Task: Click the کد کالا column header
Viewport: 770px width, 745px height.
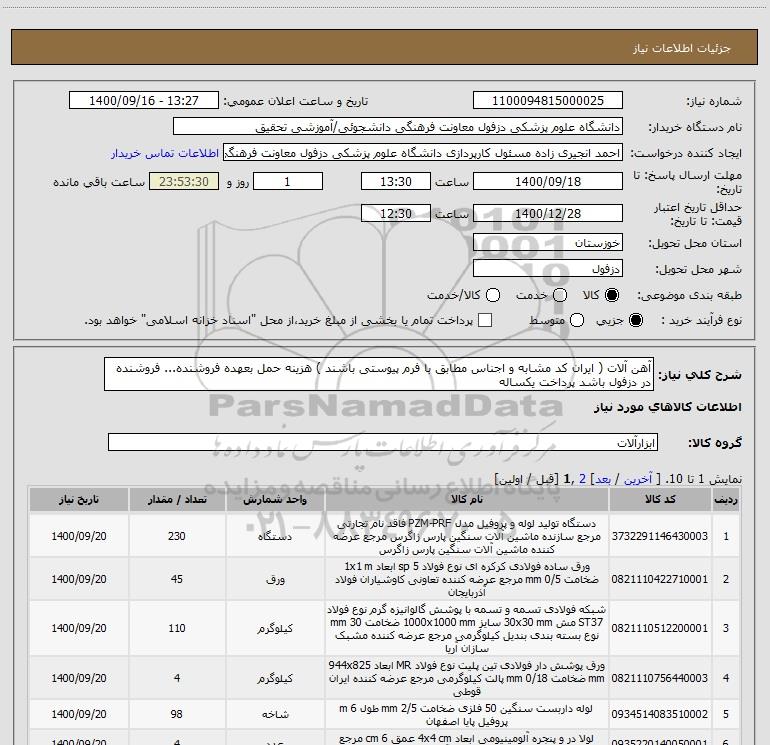Action: (660, 499)
